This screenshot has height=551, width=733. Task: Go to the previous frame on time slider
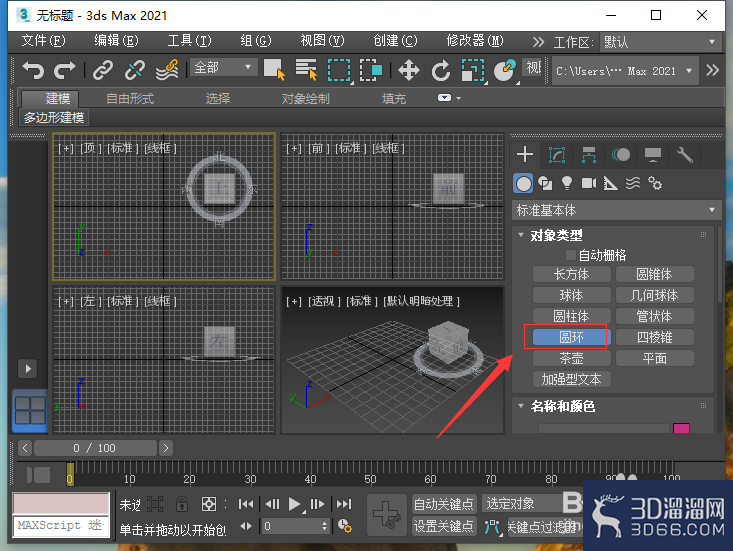click(x=25, y=448)
